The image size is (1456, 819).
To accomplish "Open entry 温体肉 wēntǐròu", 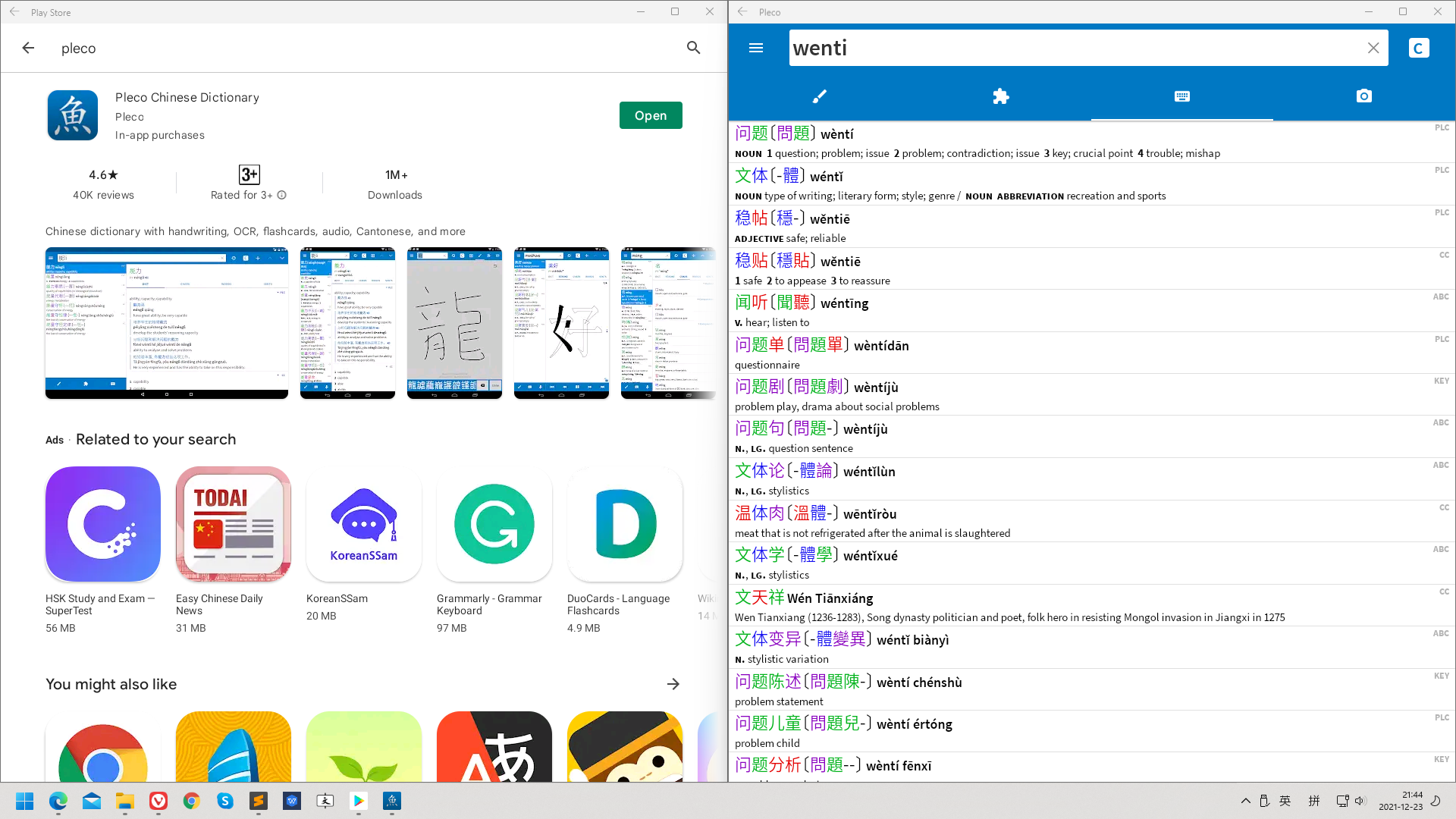I will [x=1091, y=522].
